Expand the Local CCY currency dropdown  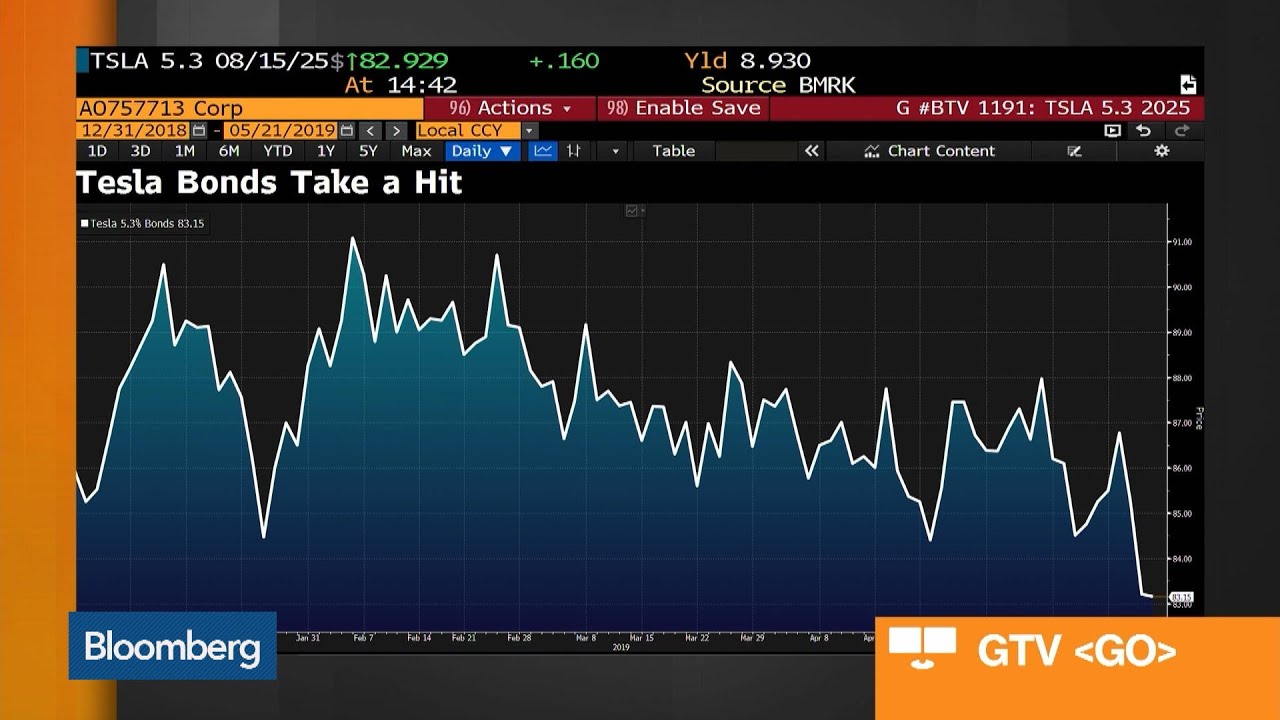[x=530, y=131]
